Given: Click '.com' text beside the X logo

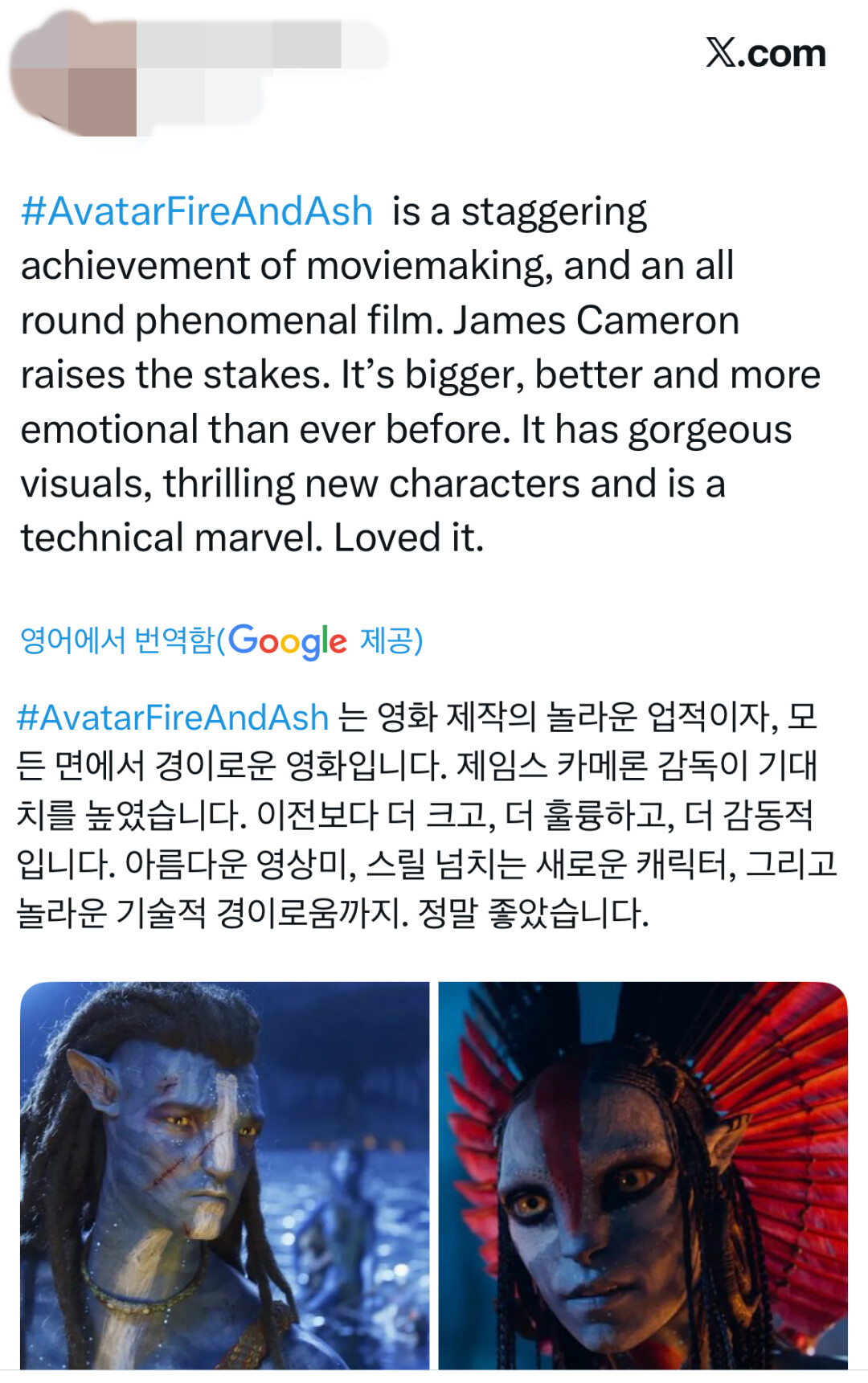Looking at the screenshot, I should click(x=782, y=54).
